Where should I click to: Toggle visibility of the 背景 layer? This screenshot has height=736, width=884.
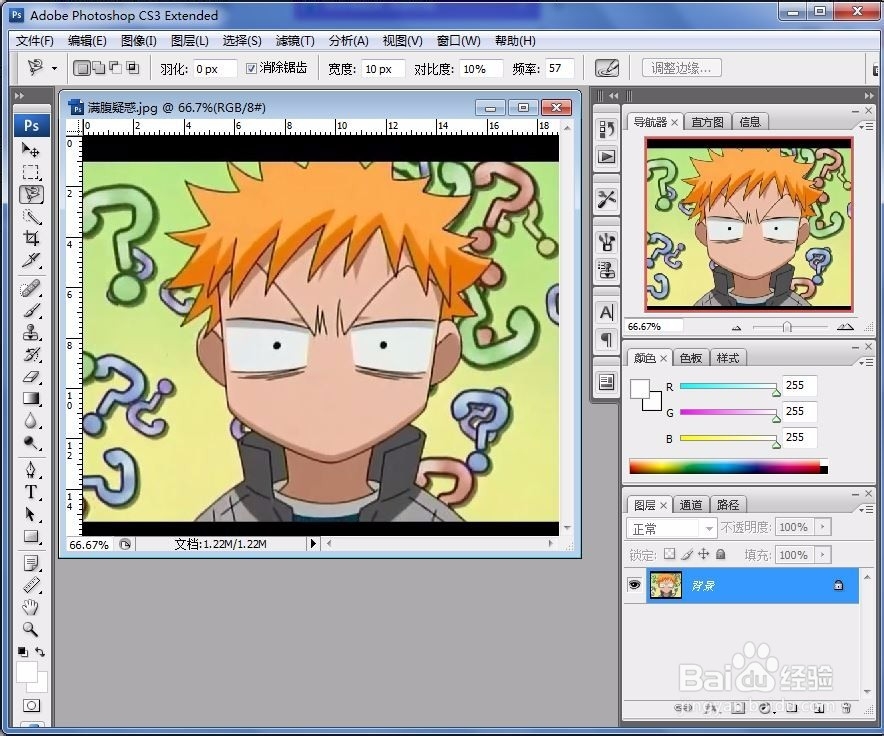[x=635, y=585]
